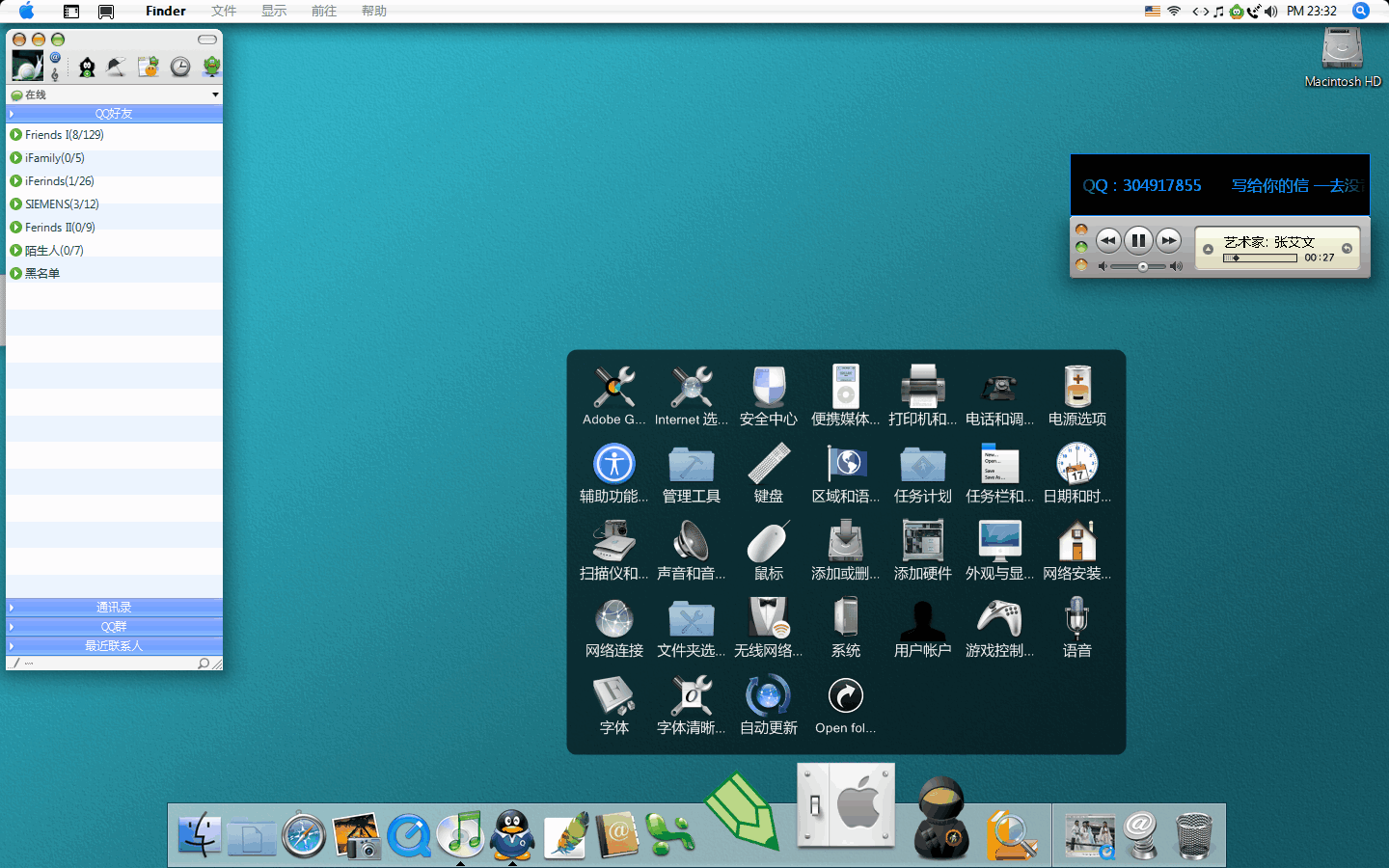Open 电话和调制解调器 telephone icon
The width and height of the screenshot is (1389, 868).
[1000, 388]
